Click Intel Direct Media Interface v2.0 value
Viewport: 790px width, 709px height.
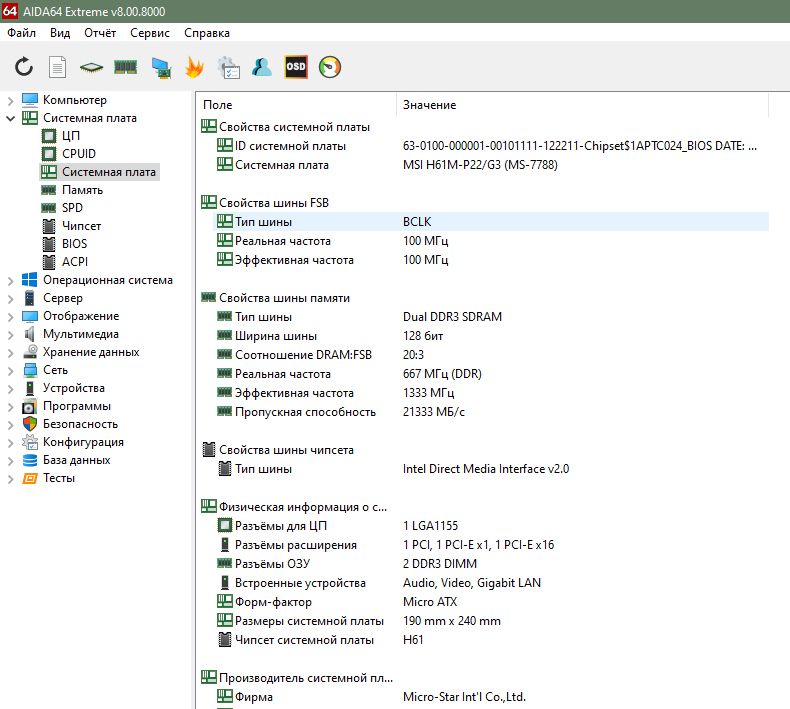(x=486, y=469)
